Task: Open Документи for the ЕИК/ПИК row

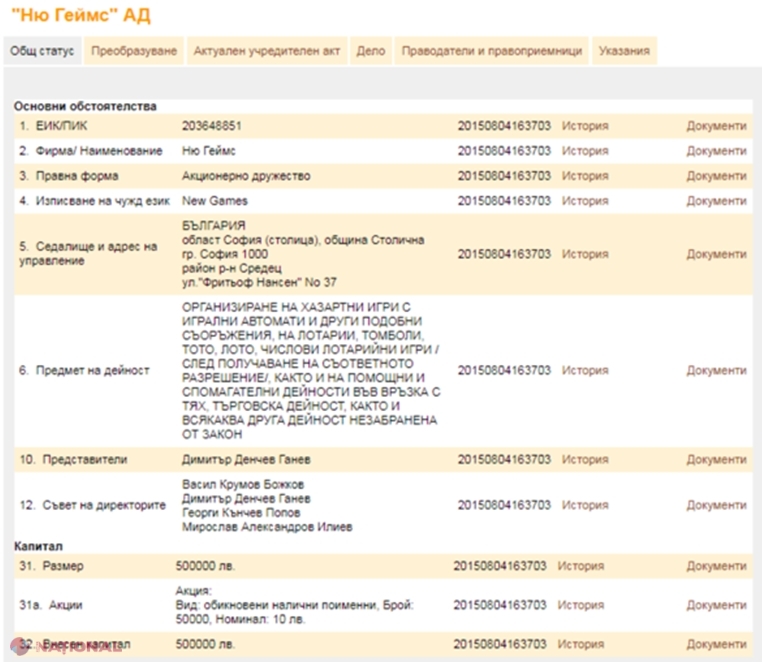Action: coord(716,126)
